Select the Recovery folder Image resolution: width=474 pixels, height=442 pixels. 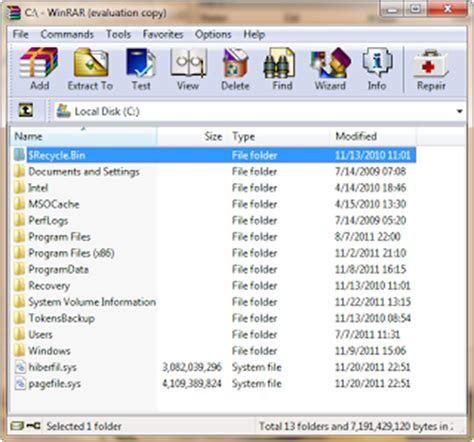(49, 286)
